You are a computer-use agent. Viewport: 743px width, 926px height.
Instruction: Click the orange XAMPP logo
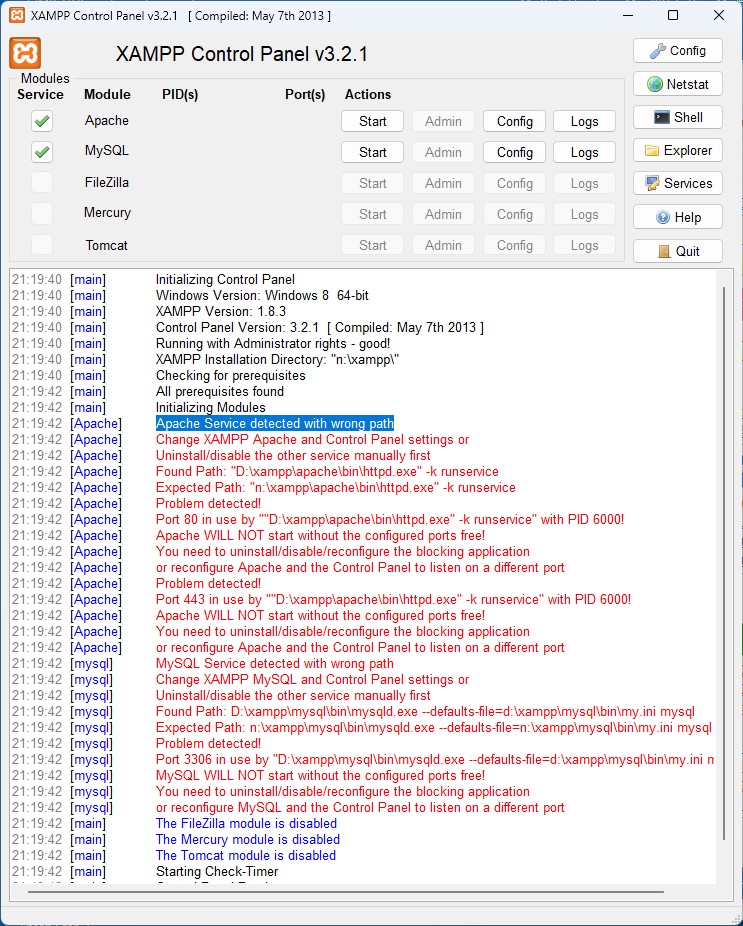click(25, 53)
